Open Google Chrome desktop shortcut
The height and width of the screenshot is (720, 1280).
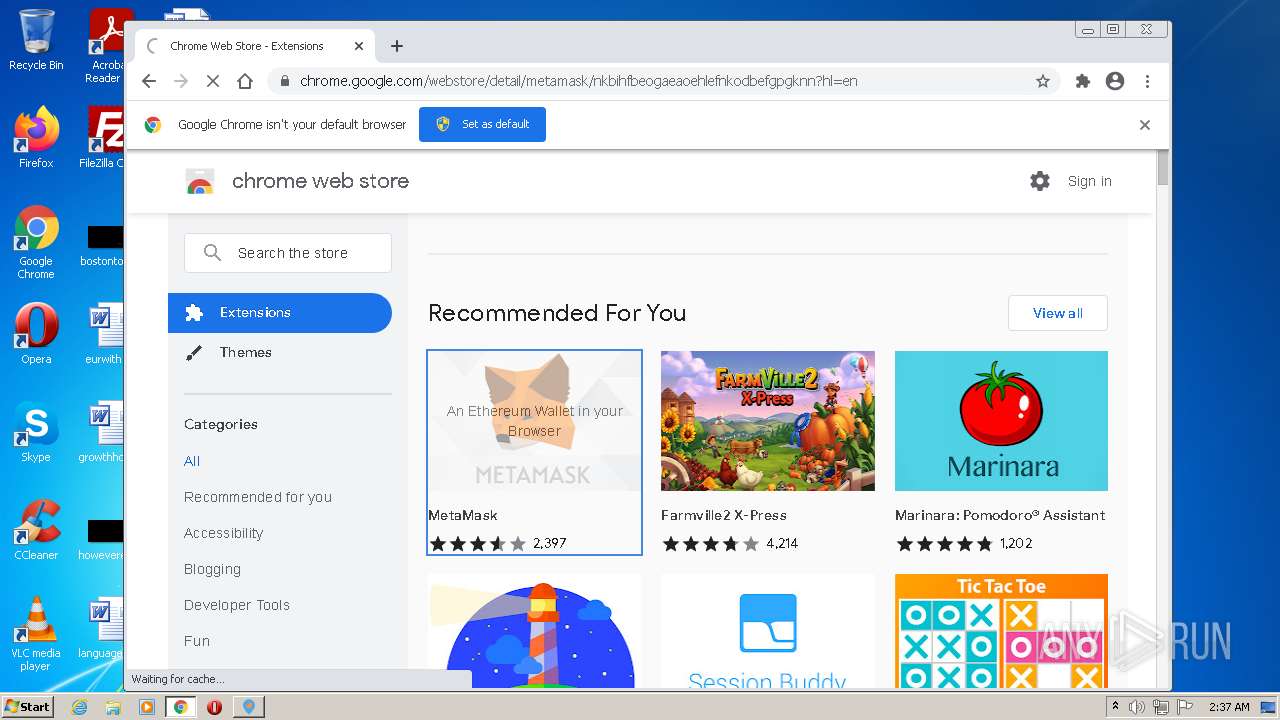[36, 243]
